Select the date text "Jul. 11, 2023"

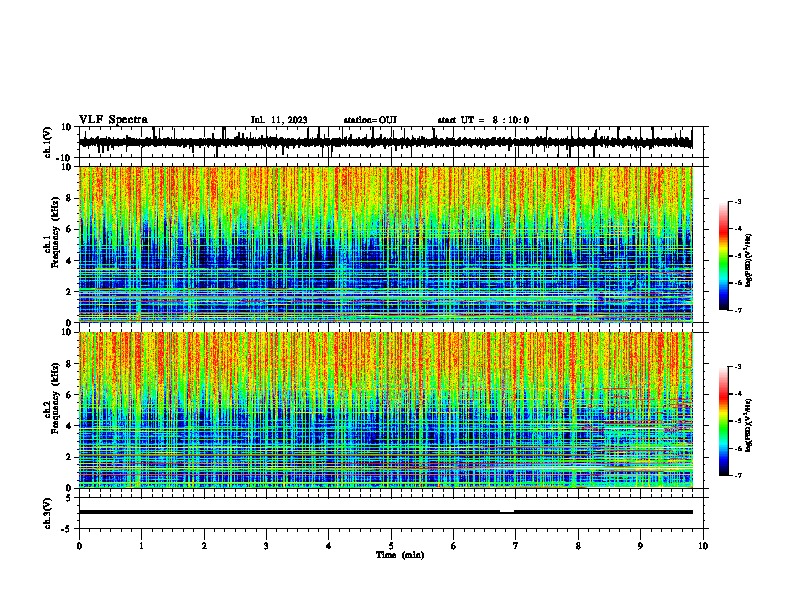pyautogui.click(x=279, y=120)
